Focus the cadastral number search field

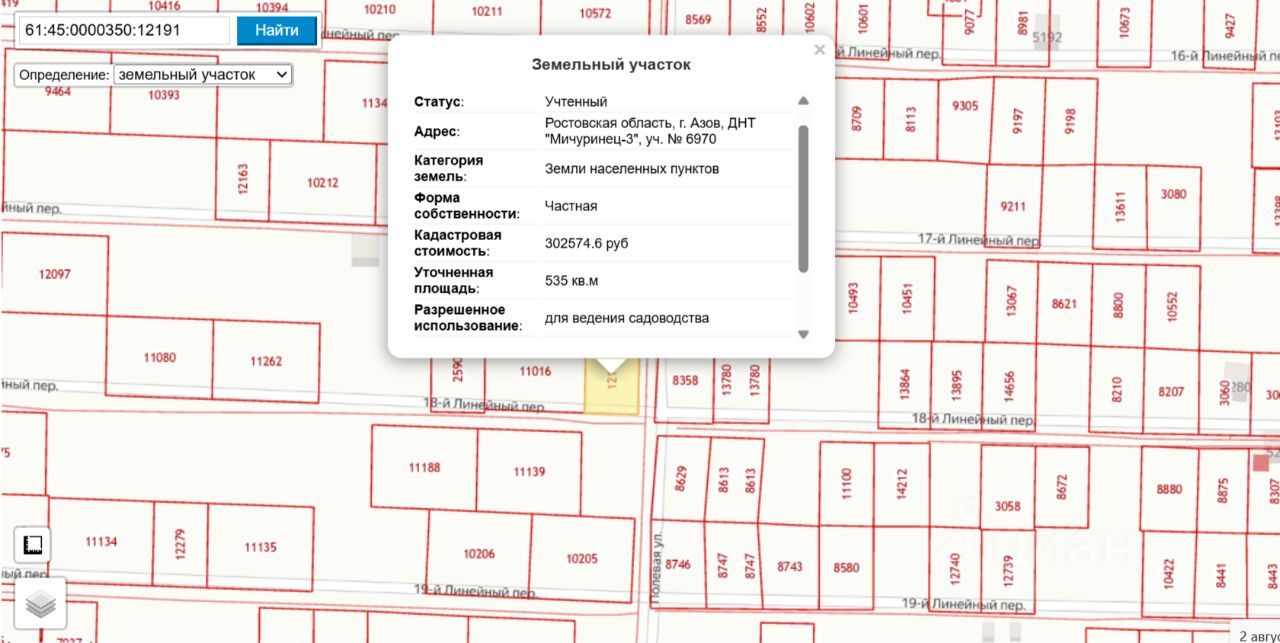[x=124, y=30]
